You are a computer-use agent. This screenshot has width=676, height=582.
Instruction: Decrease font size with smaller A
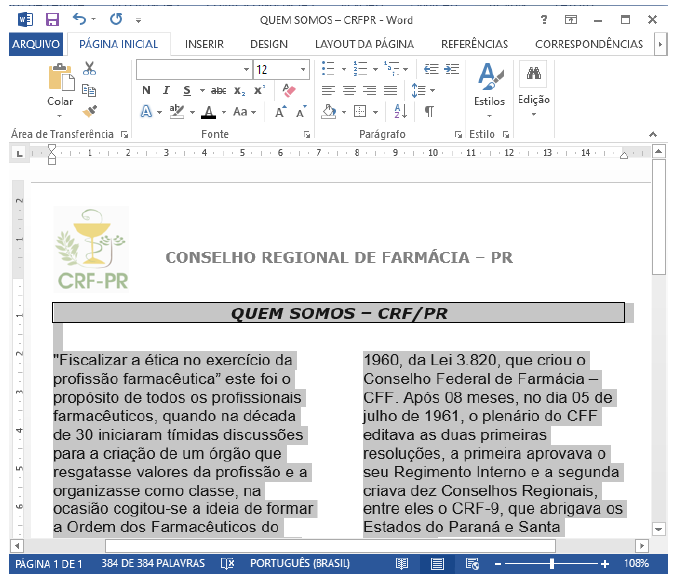click(301, 112)
